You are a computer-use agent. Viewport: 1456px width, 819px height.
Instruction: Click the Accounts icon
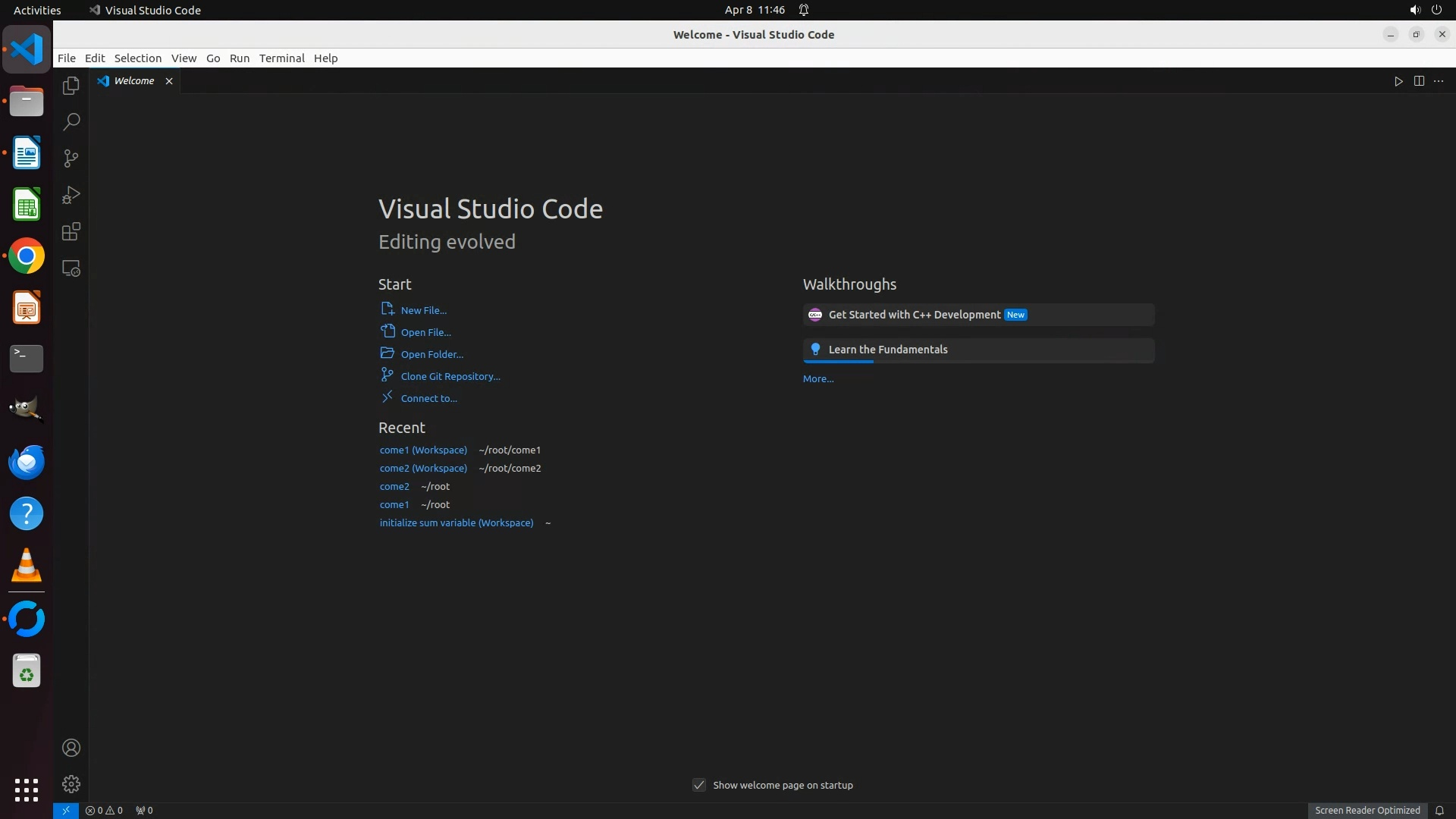71,748
